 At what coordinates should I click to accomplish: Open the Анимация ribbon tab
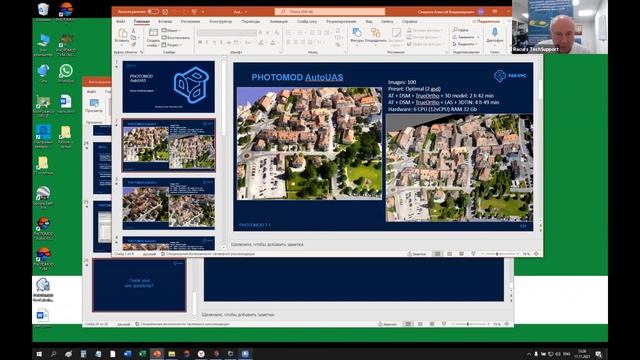click(x=278, y=21)
